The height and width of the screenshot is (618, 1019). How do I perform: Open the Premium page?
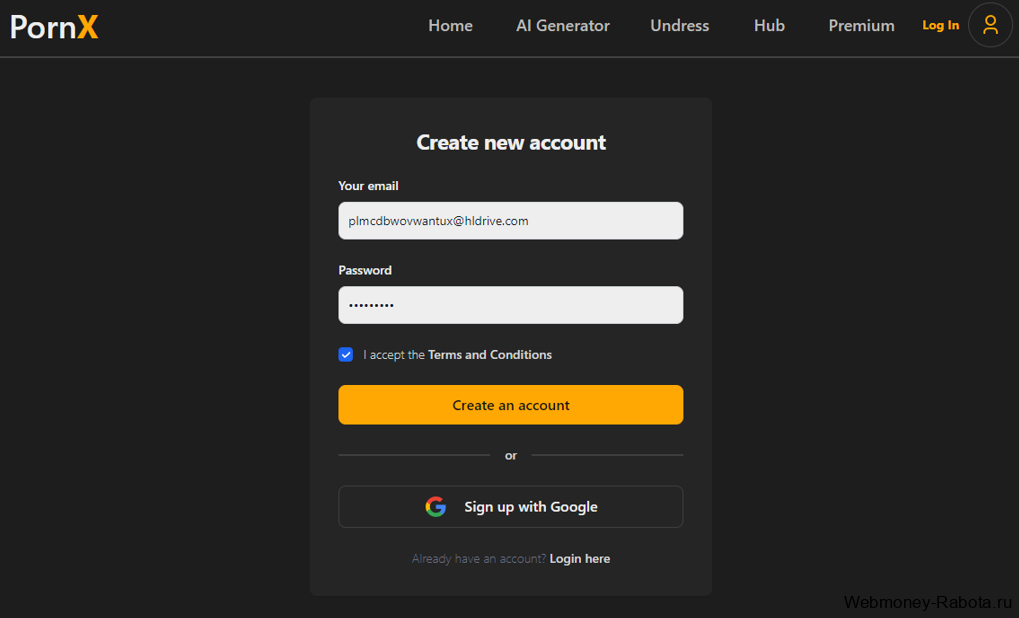tap(861, 25)
